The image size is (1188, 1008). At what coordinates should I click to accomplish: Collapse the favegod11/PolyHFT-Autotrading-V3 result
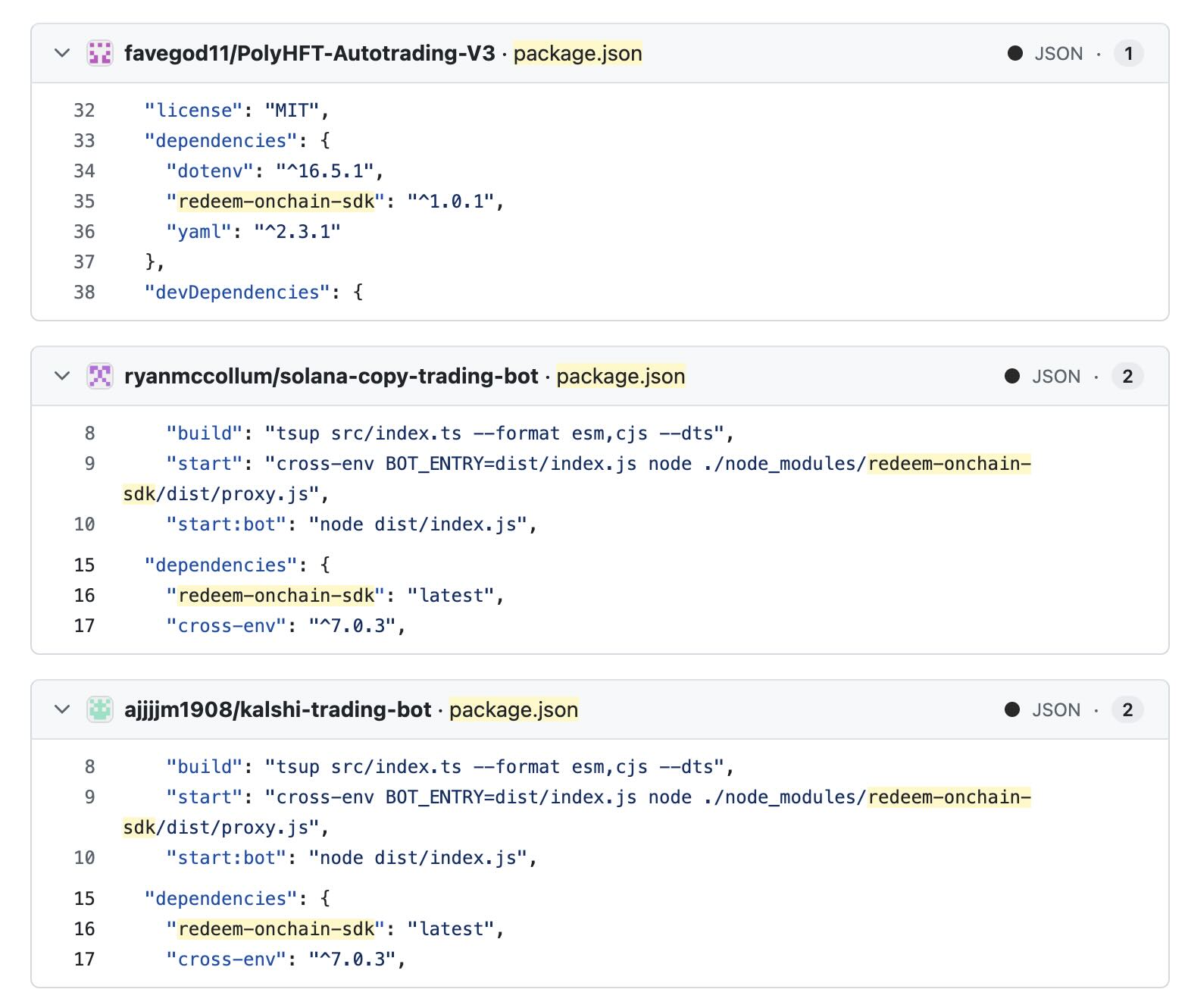click(62, 53)
